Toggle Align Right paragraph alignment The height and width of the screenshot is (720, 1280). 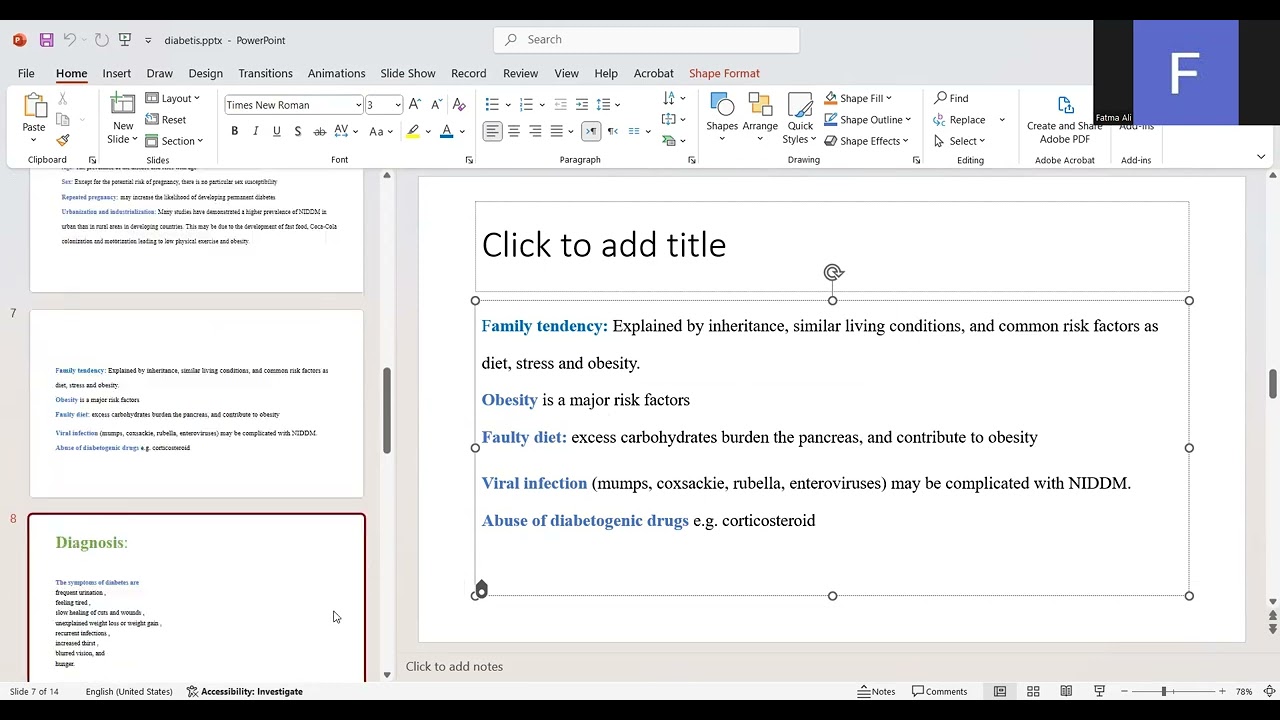pos(535,131)
